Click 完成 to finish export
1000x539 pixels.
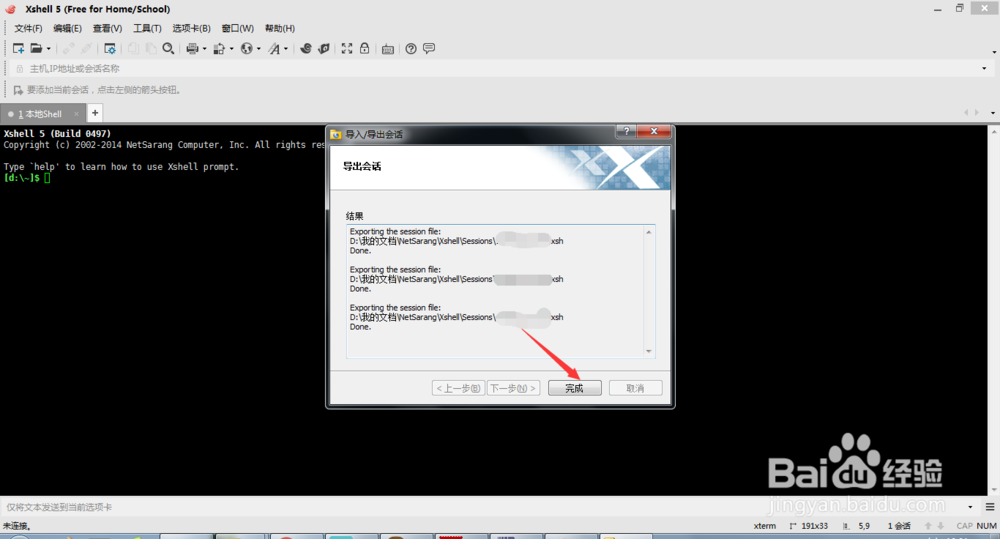(574, 388)
